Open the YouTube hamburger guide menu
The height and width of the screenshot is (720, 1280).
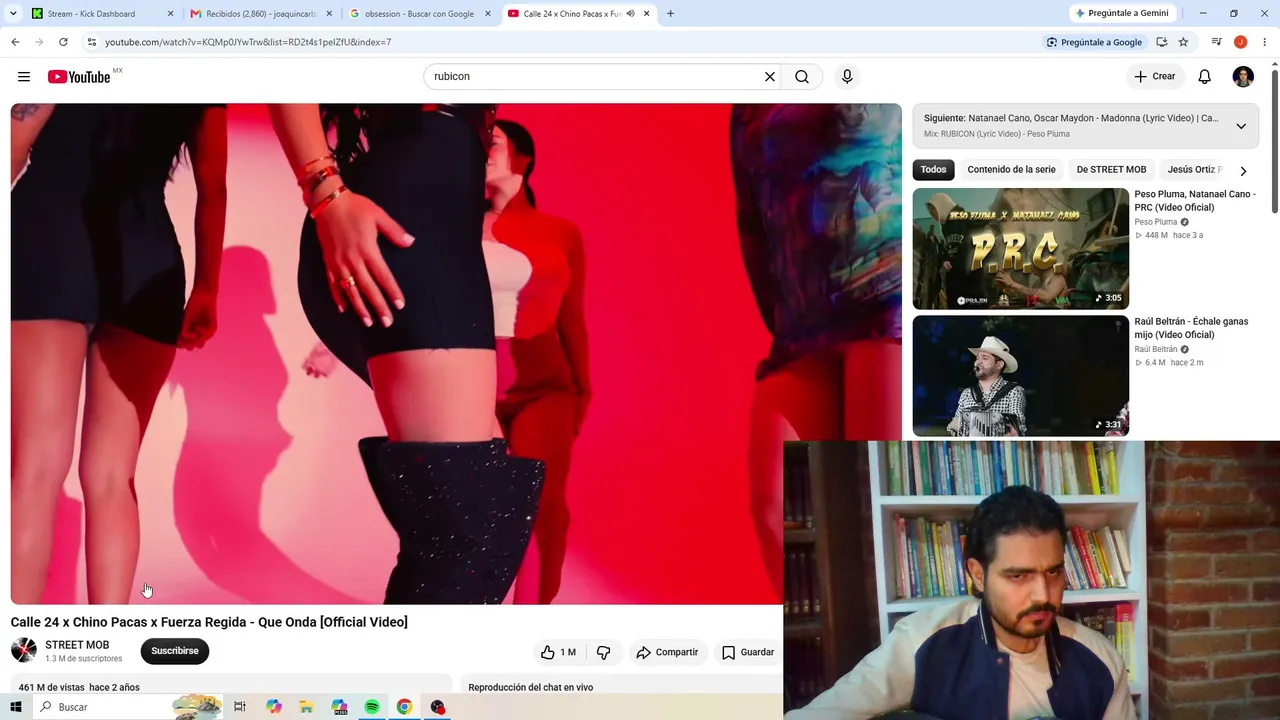(x=24, y=77)
